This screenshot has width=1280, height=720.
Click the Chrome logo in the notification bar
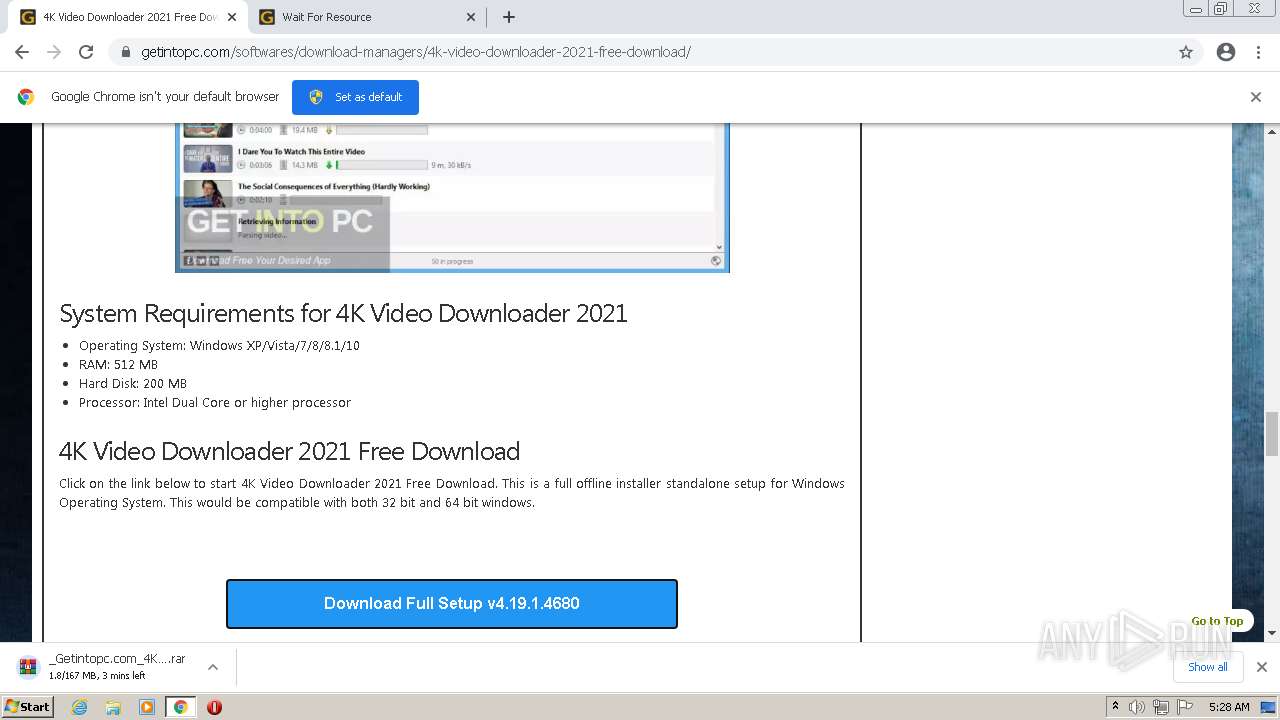point(26,97)
